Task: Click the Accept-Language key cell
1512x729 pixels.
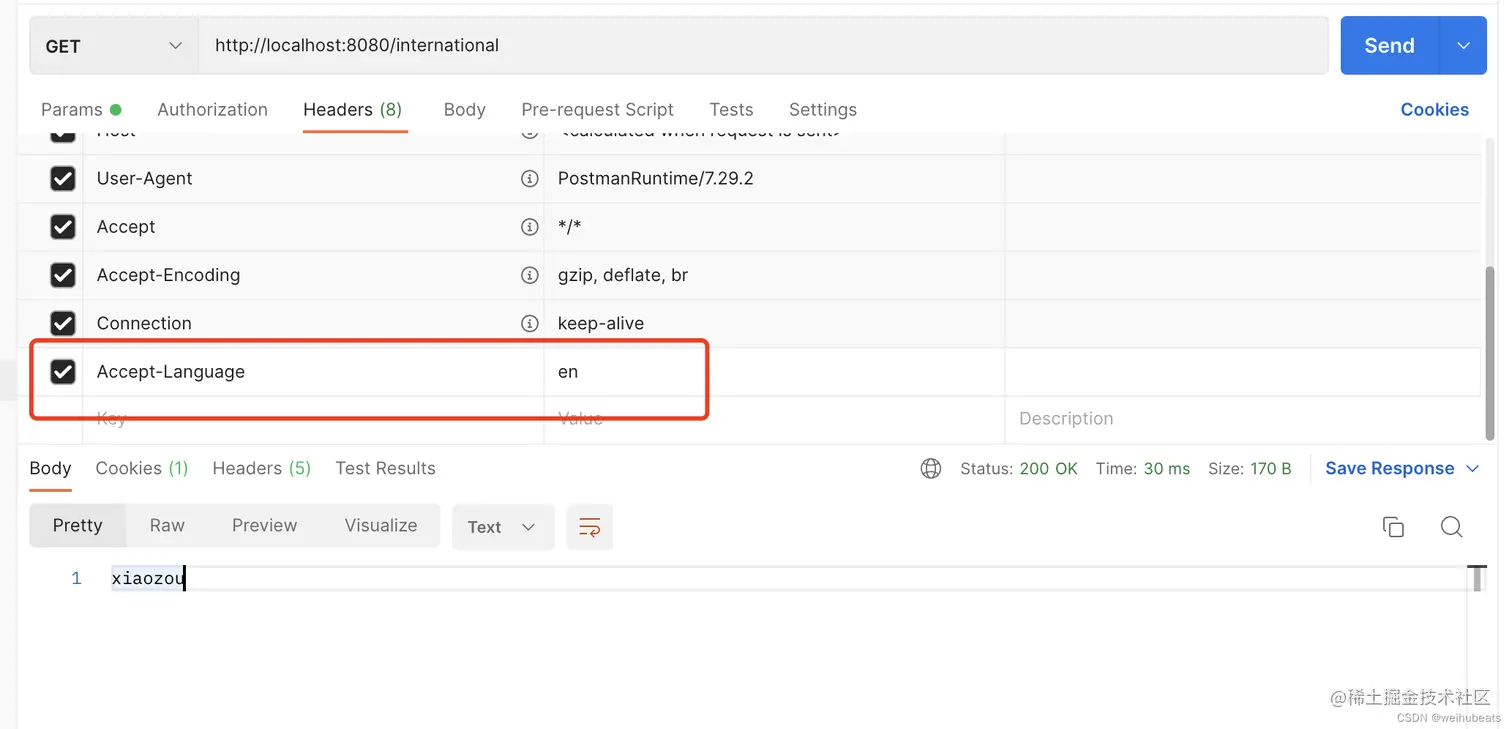Action: (313, 372)
